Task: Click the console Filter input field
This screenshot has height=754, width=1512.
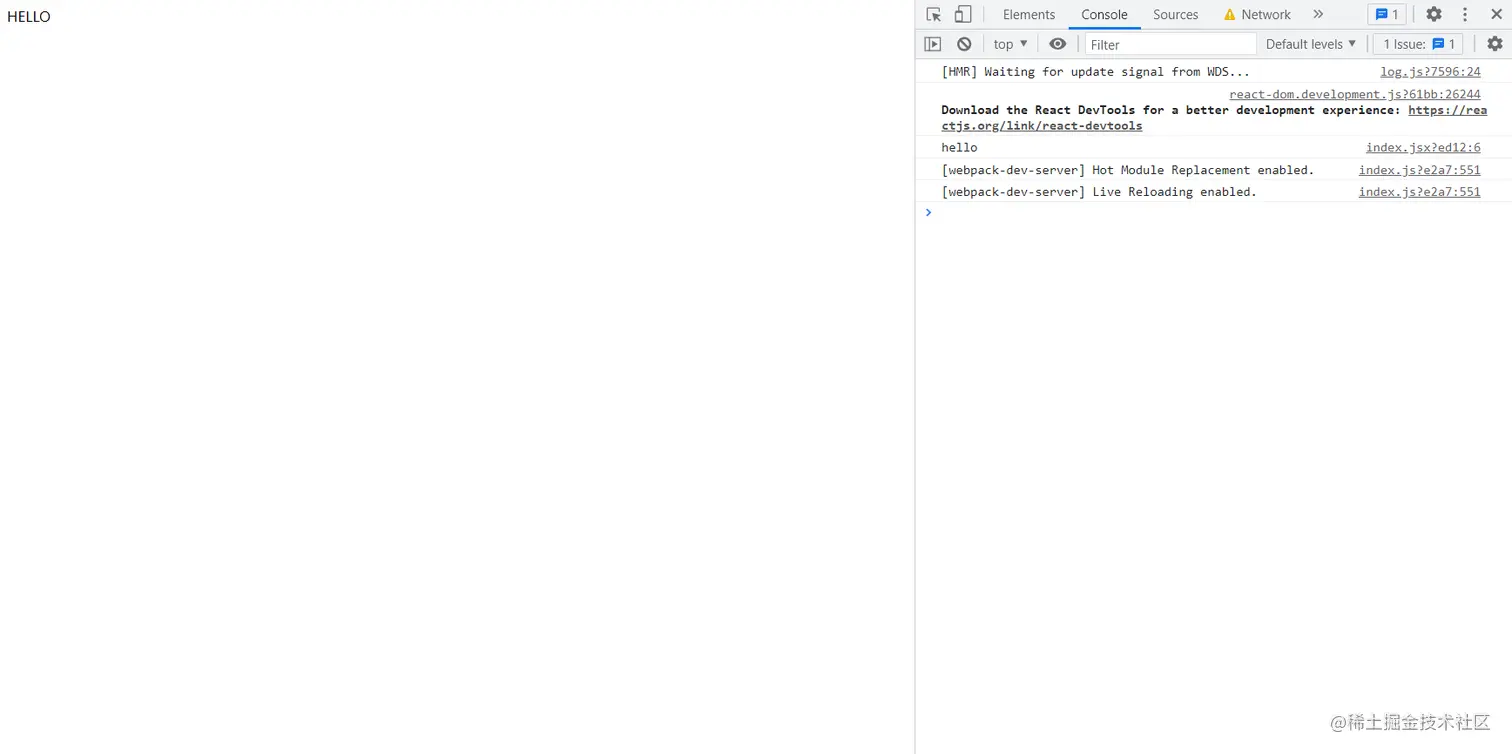Action: tap(1170, 44)
